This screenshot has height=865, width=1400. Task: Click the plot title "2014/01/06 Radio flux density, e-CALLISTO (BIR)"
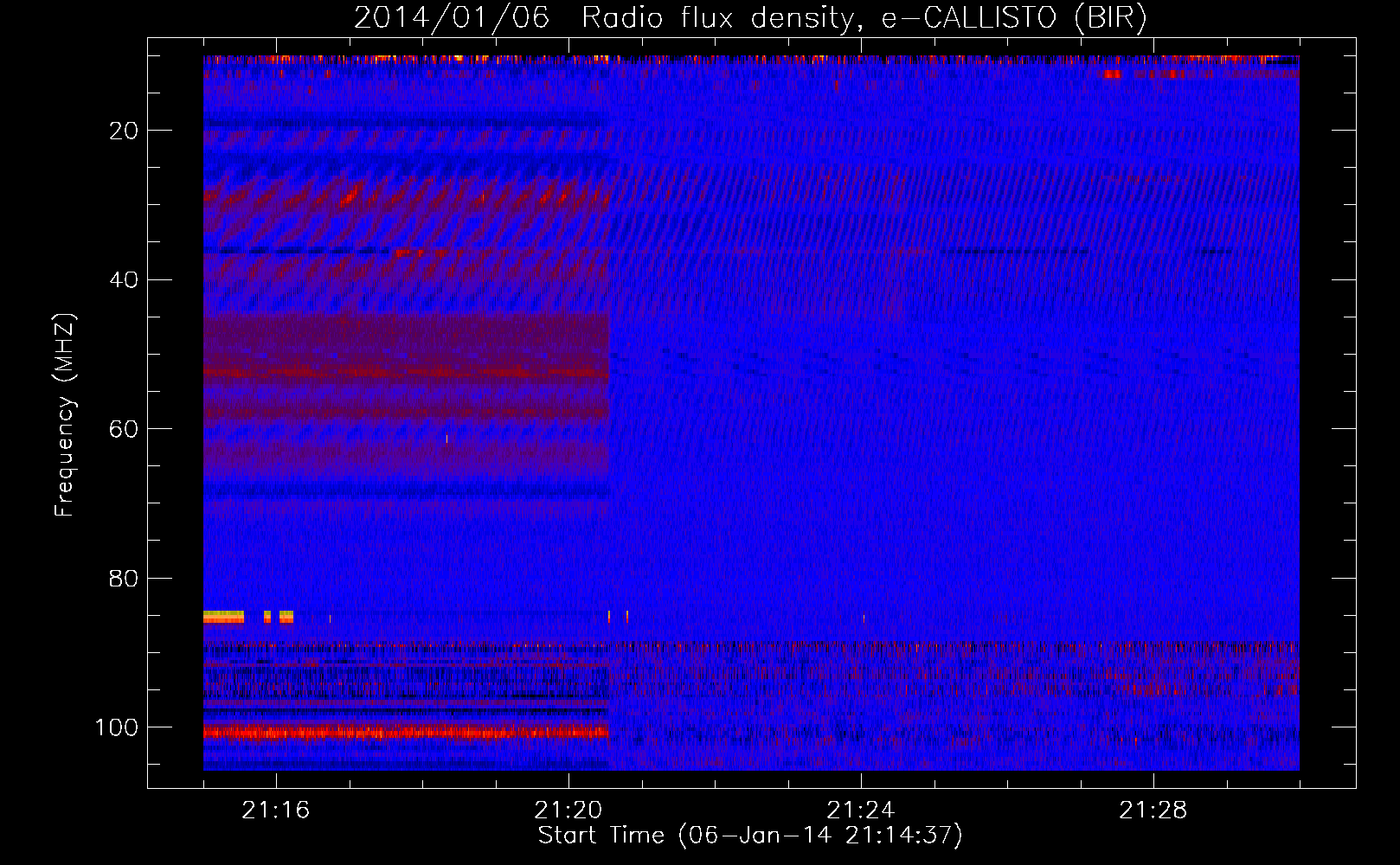750,17
